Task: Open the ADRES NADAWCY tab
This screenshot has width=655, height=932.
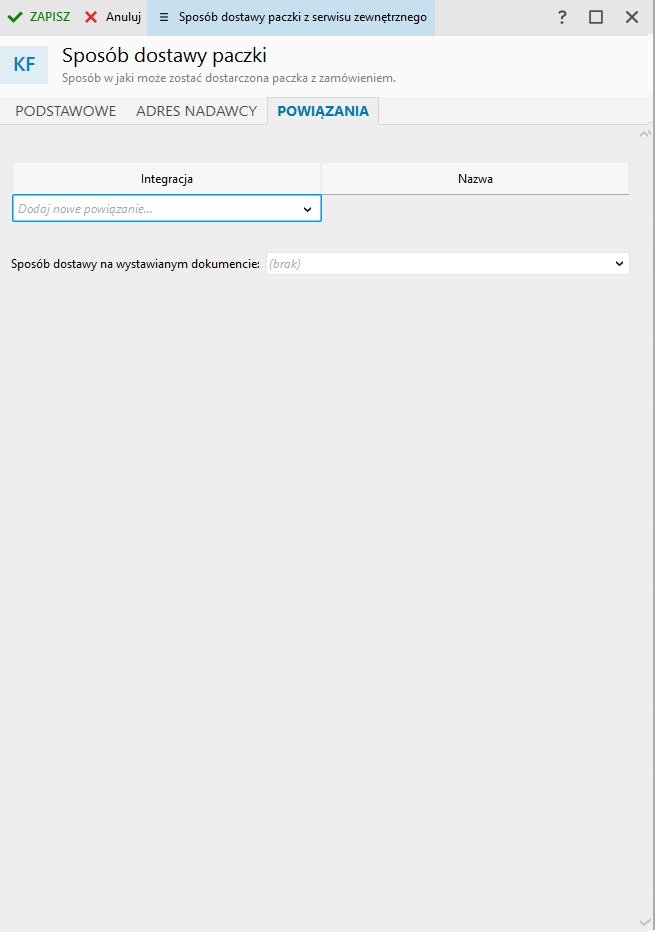Action: click(196, 111)
